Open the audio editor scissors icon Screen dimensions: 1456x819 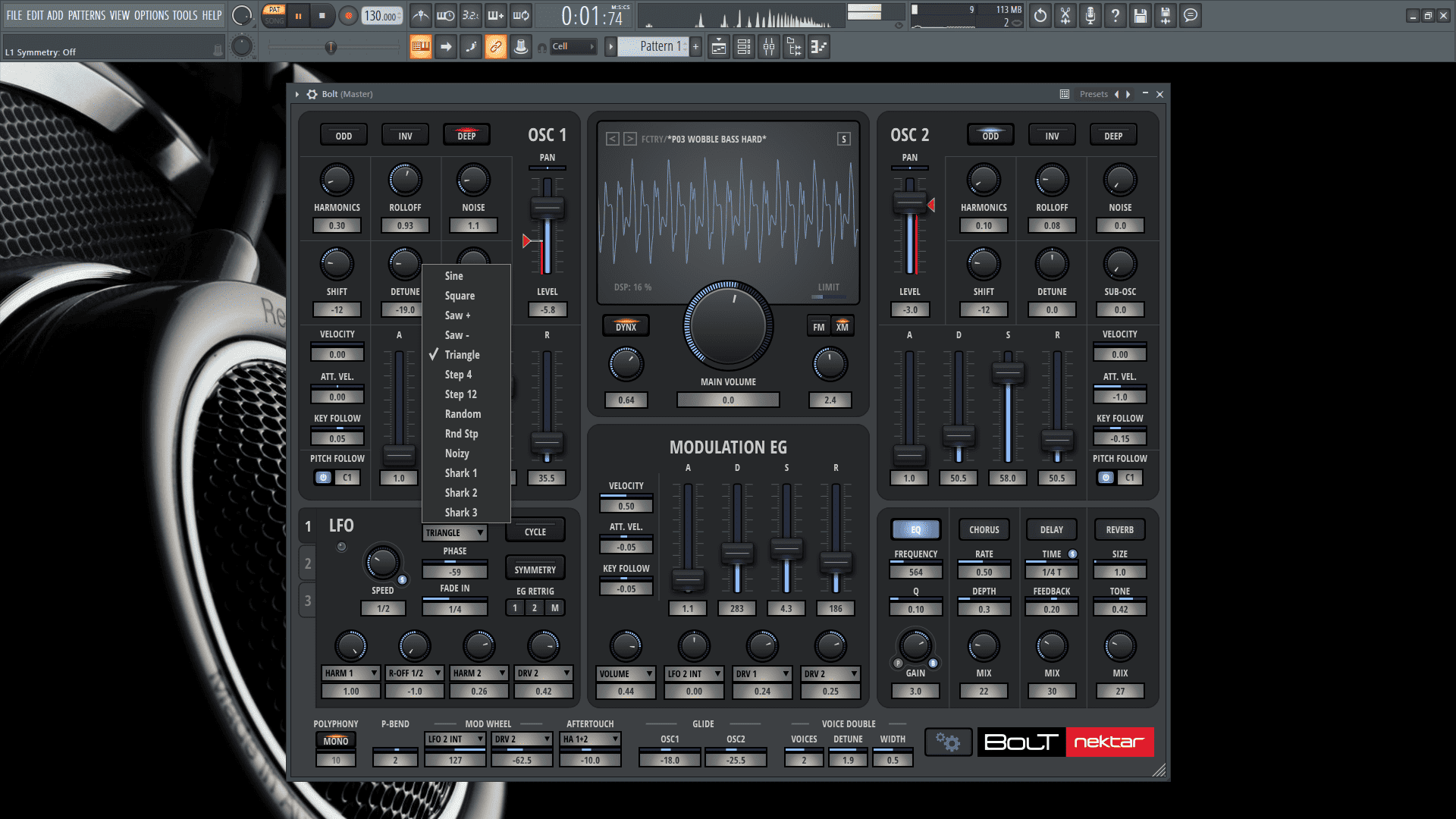[1065, 15]
